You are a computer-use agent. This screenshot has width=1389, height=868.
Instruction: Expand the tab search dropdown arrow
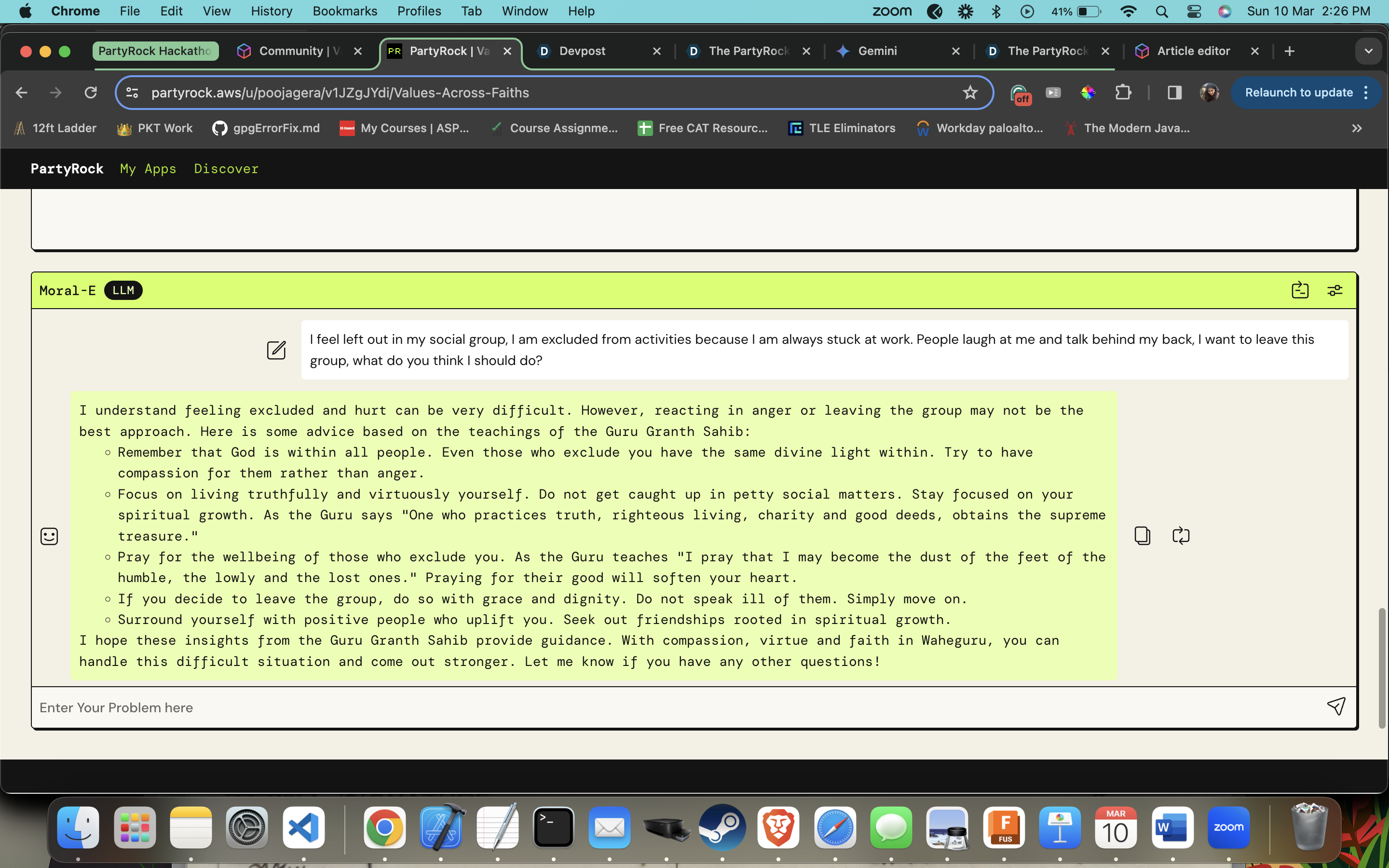pos(1368,51)
